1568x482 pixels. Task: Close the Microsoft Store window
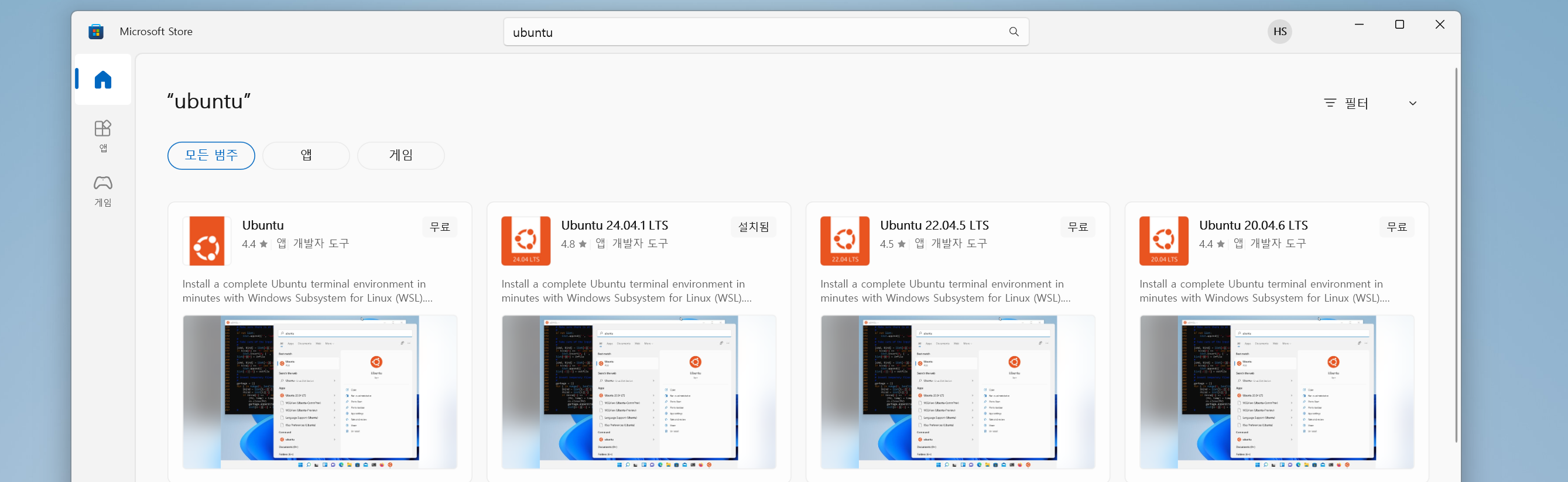click(x=1440, y=25)
